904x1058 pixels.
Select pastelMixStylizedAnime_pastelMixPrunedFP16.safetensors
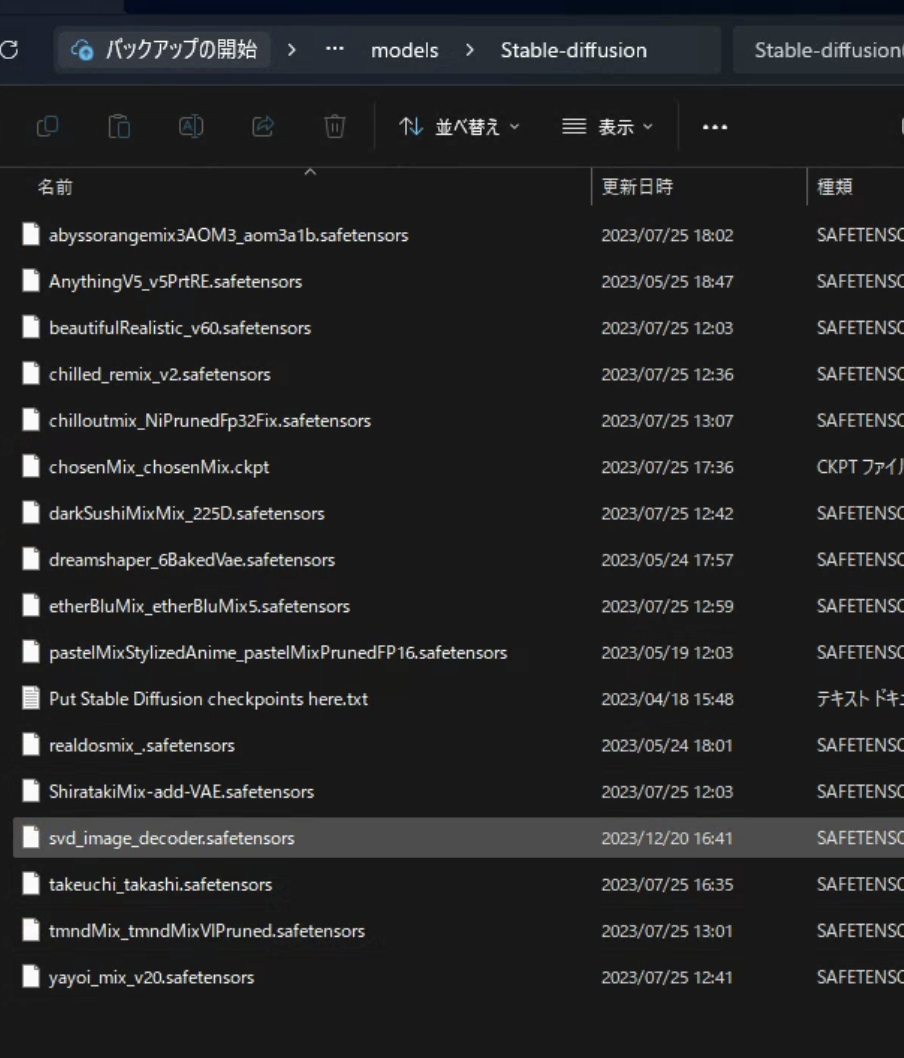tap(278, 653)
